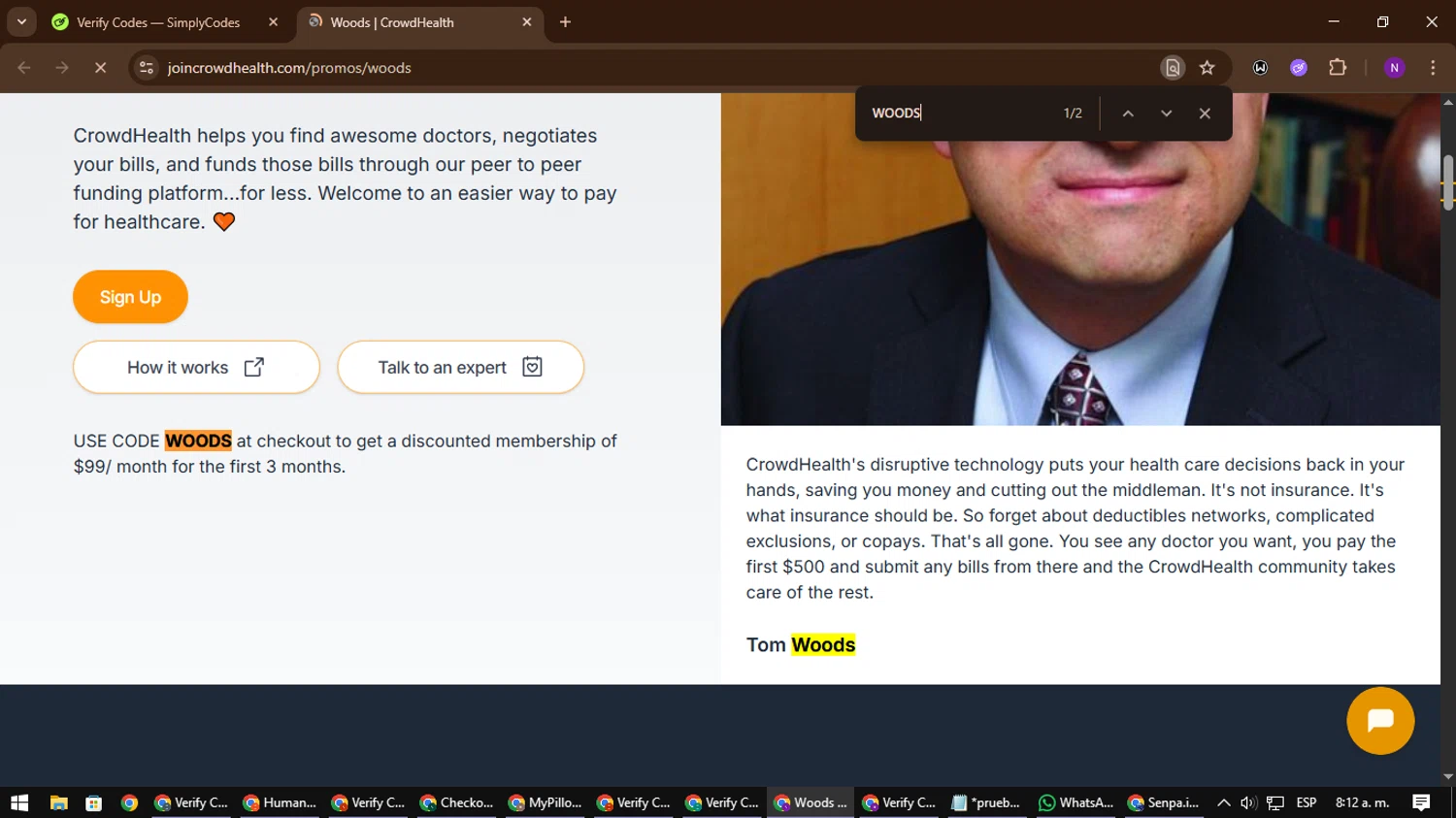Viewport: 1456px width, 818px height.
Task: Go to previous find-in-page match
Action: pos(1128,114)
